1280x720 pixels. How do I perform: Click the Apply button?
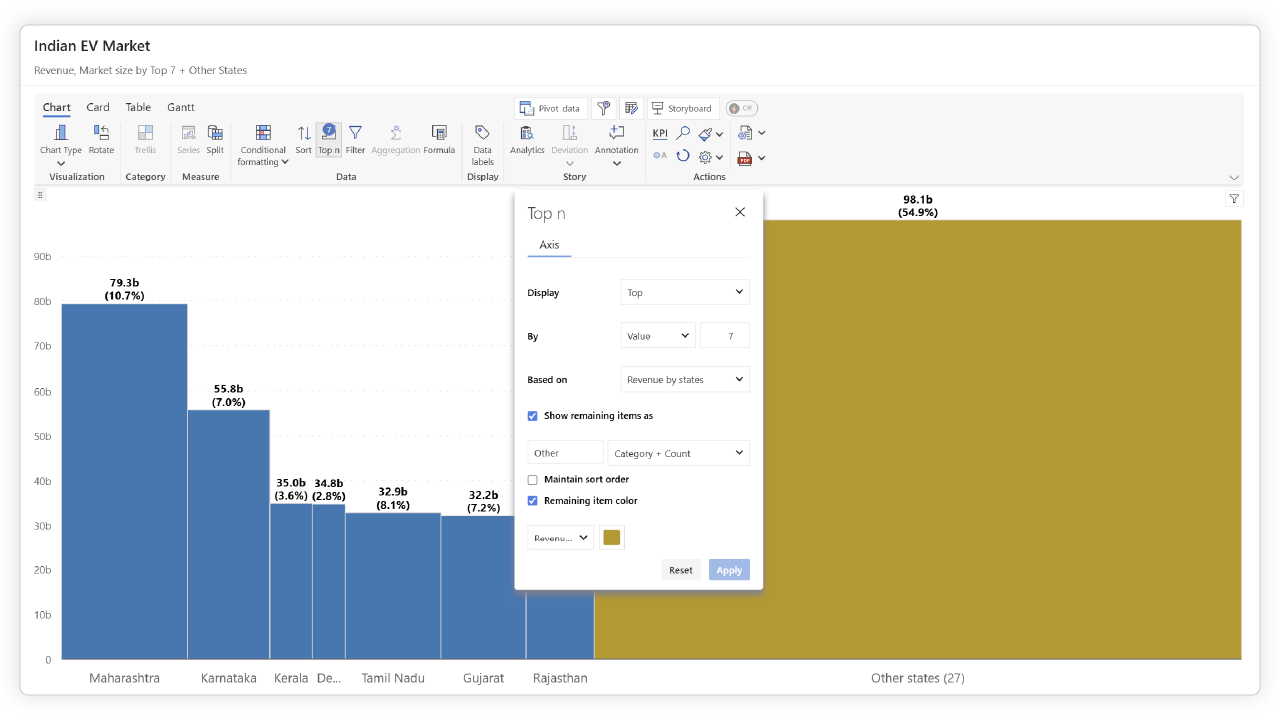[x=729, y=570]
